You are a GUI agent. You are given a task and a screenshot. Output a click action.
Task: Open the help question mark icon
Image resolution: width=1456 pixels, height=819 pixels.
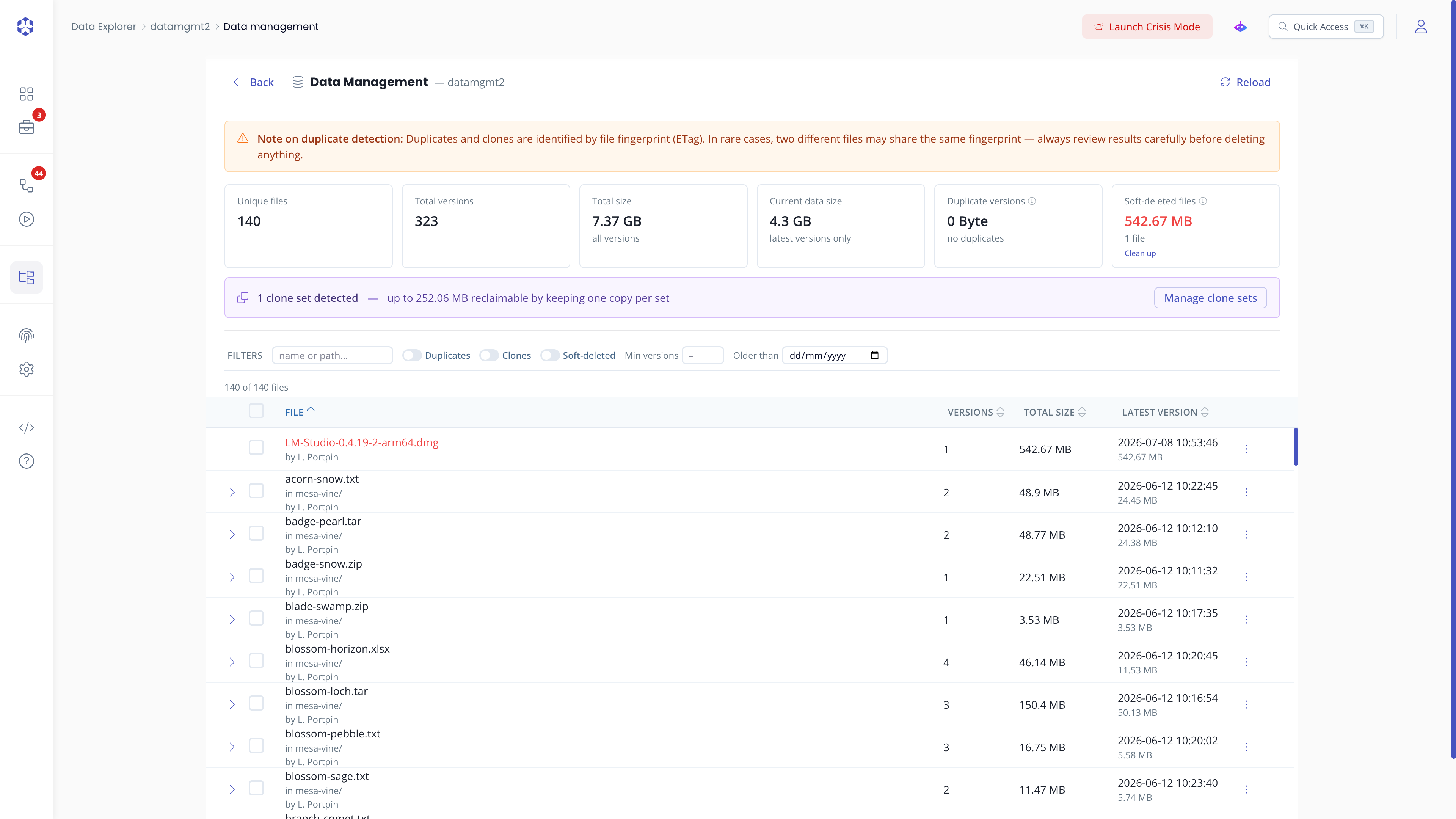pyautogui.click(x=26, y=461)
